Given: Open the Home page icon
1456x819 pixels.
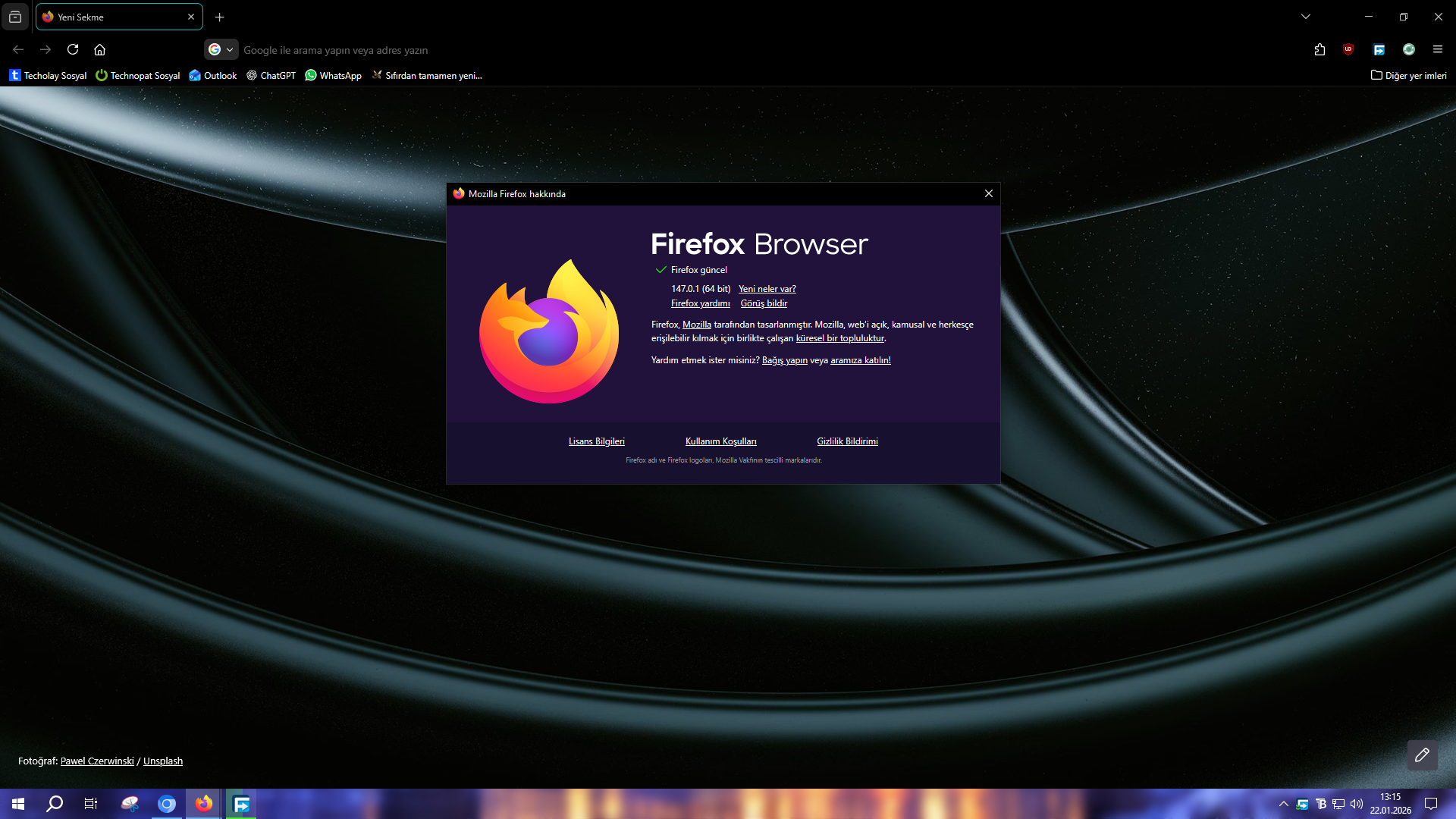Looking at the screenshot, I should (99, 49).
